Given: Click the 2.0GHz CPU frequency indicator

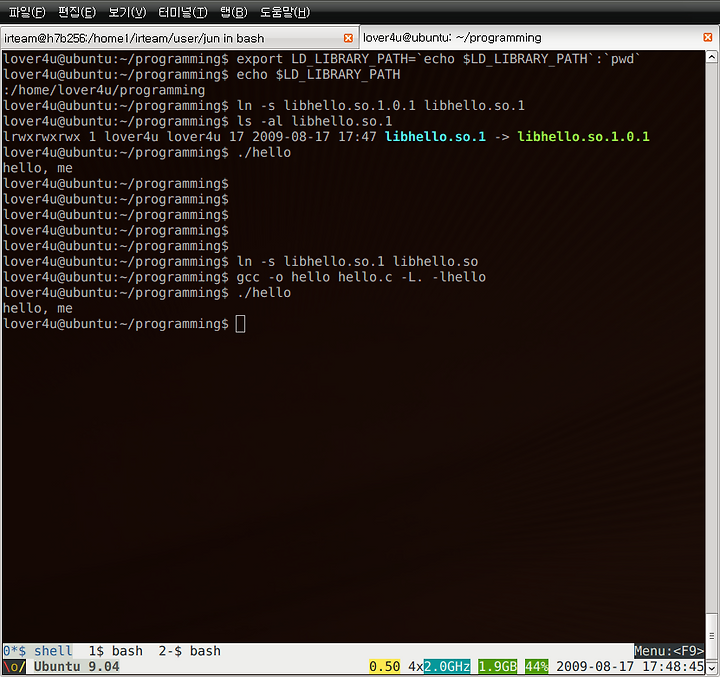Looking at the screenshot, I should tap(447, 666).
